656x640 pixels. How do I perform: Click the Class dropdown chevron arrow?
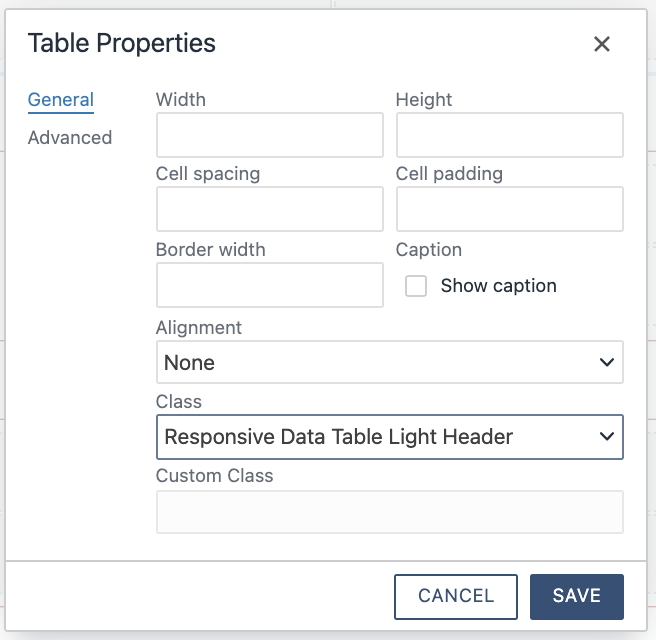point(606,437)
